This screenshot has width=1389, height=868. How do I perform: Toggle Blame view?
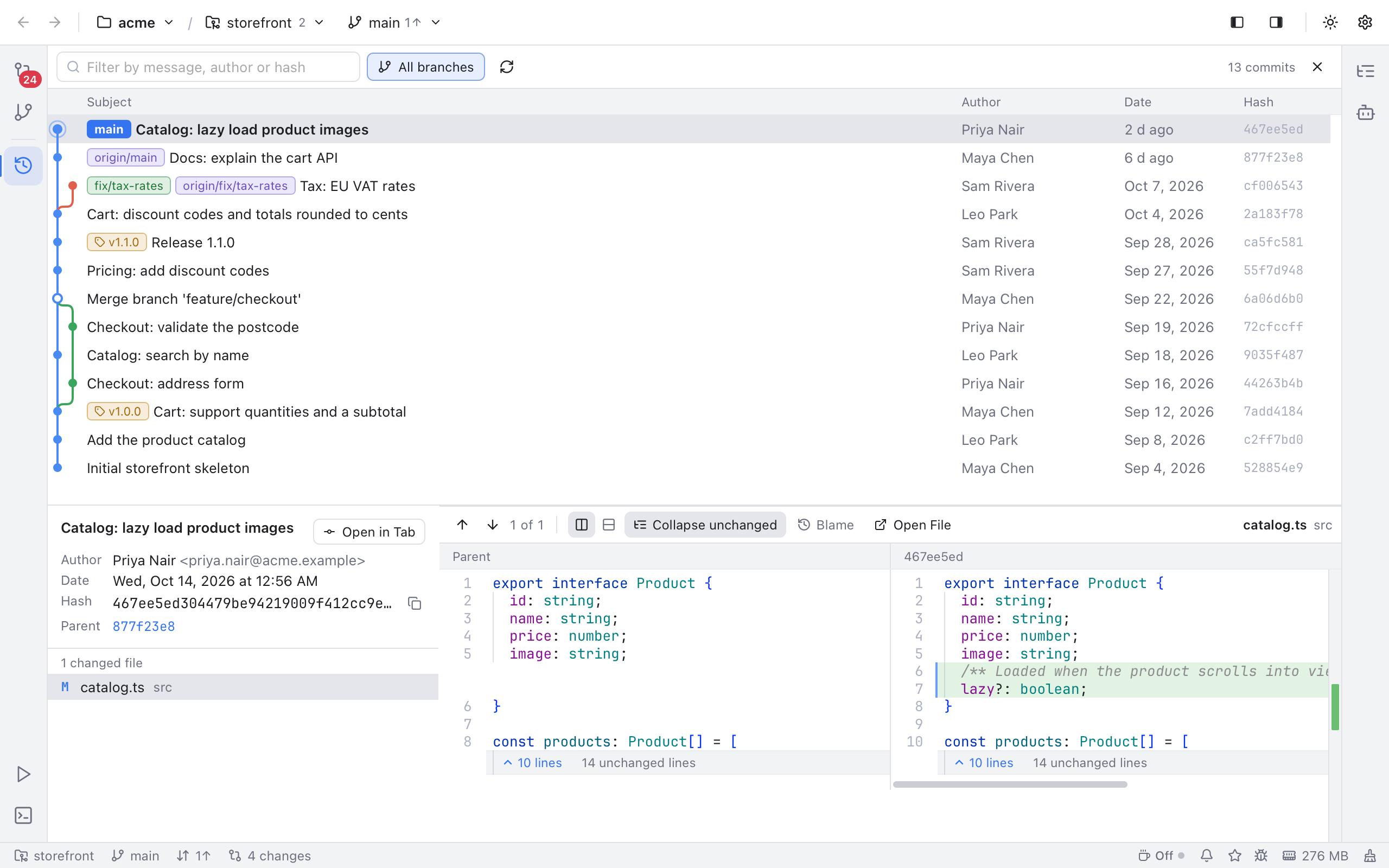click(825, 525)
